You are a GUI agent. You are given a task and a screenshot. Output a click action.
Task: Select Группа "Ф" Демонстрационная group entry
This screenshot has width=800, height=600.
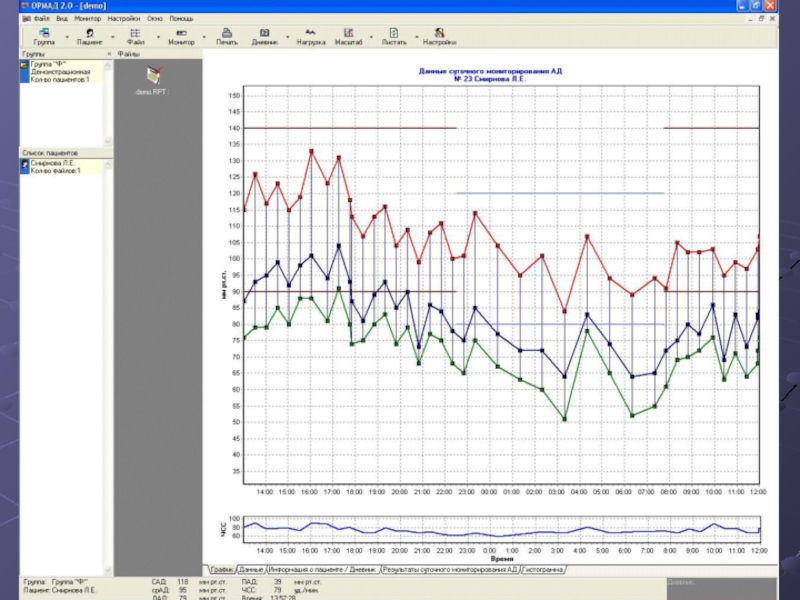(x=60, y=72)
